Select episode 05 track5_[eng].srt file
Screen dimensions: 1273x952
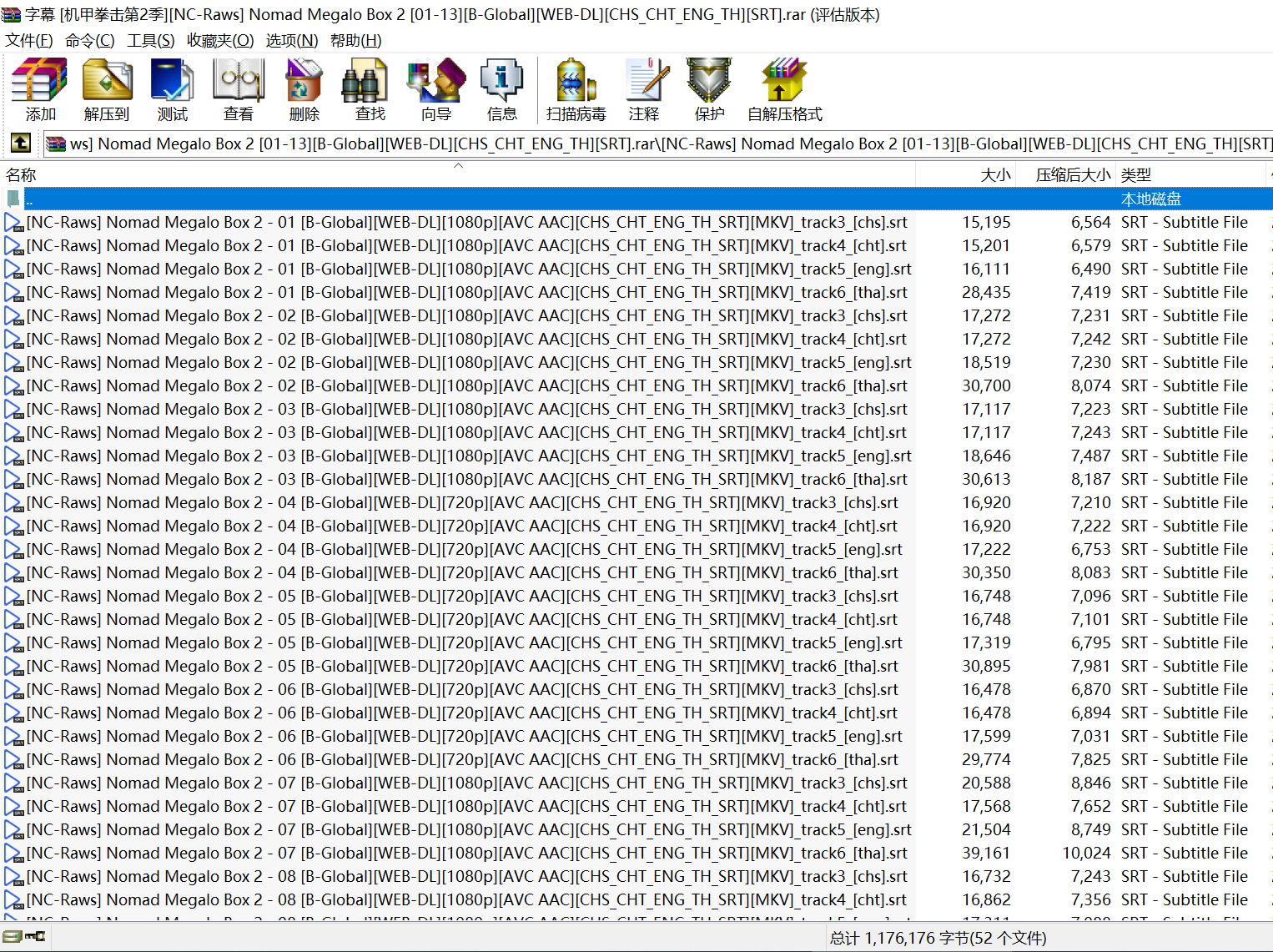465,642
